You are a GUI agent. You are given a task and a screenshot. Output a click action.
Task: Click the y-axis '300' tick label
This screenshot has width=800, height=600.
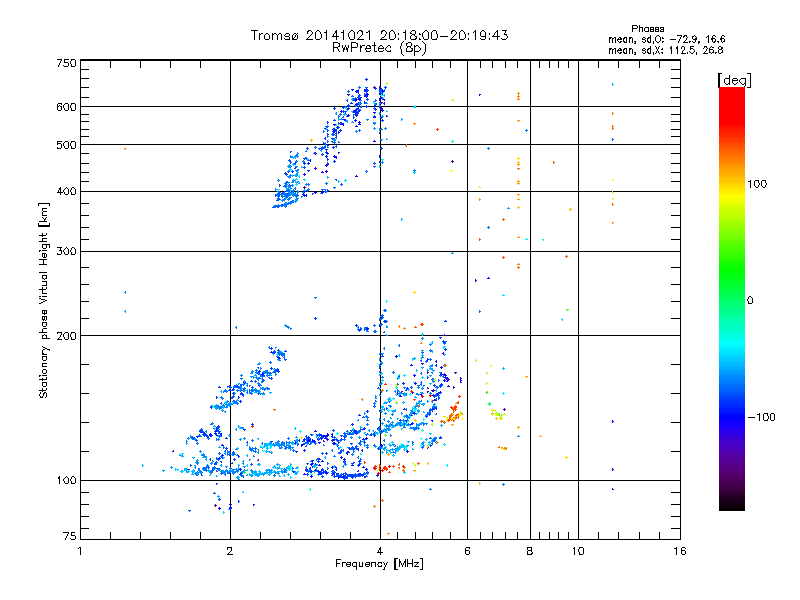point(66,252)
